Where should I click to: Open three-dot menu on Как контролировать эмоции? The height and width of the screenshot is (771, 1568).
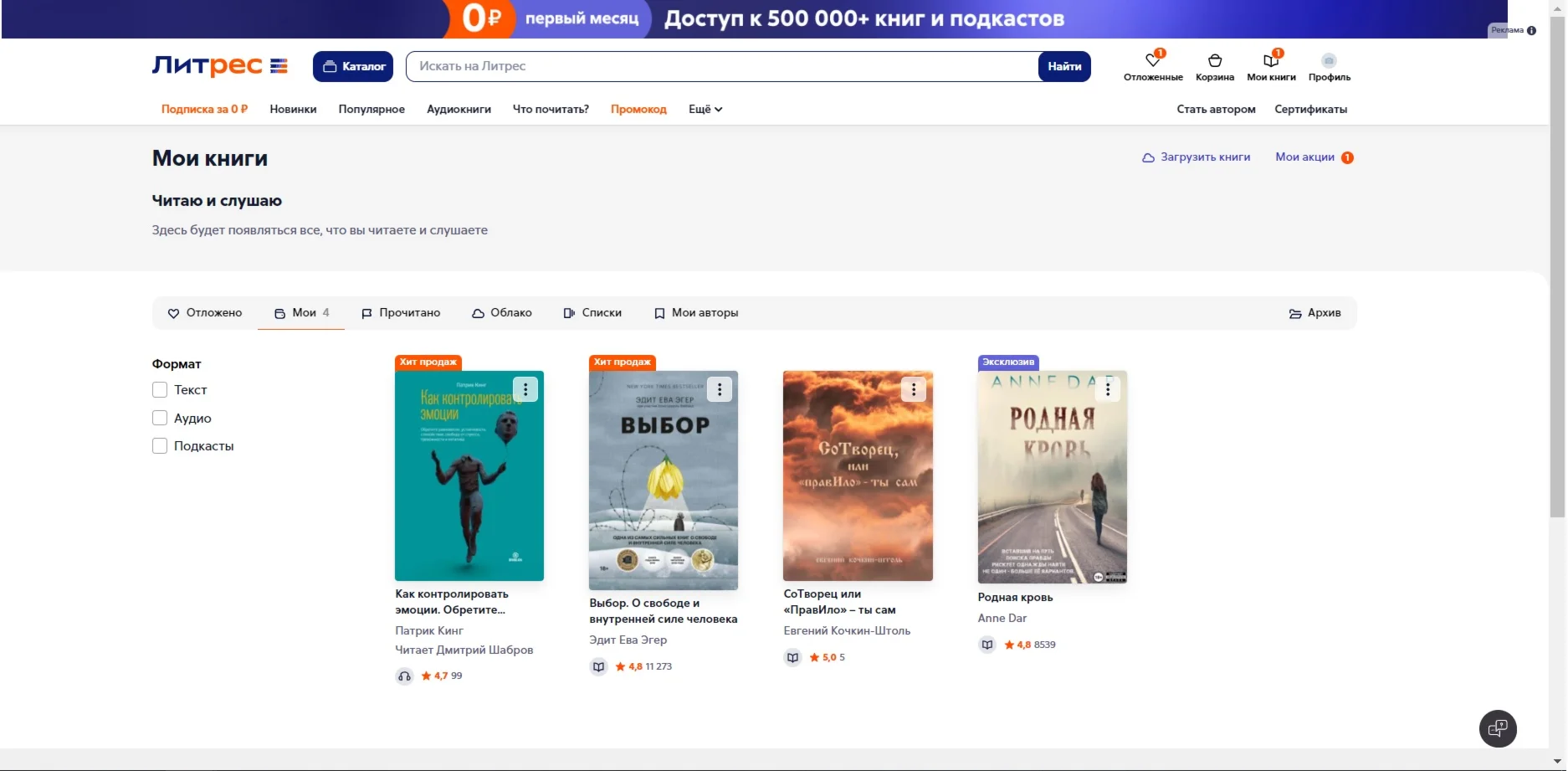click(525, 389)
